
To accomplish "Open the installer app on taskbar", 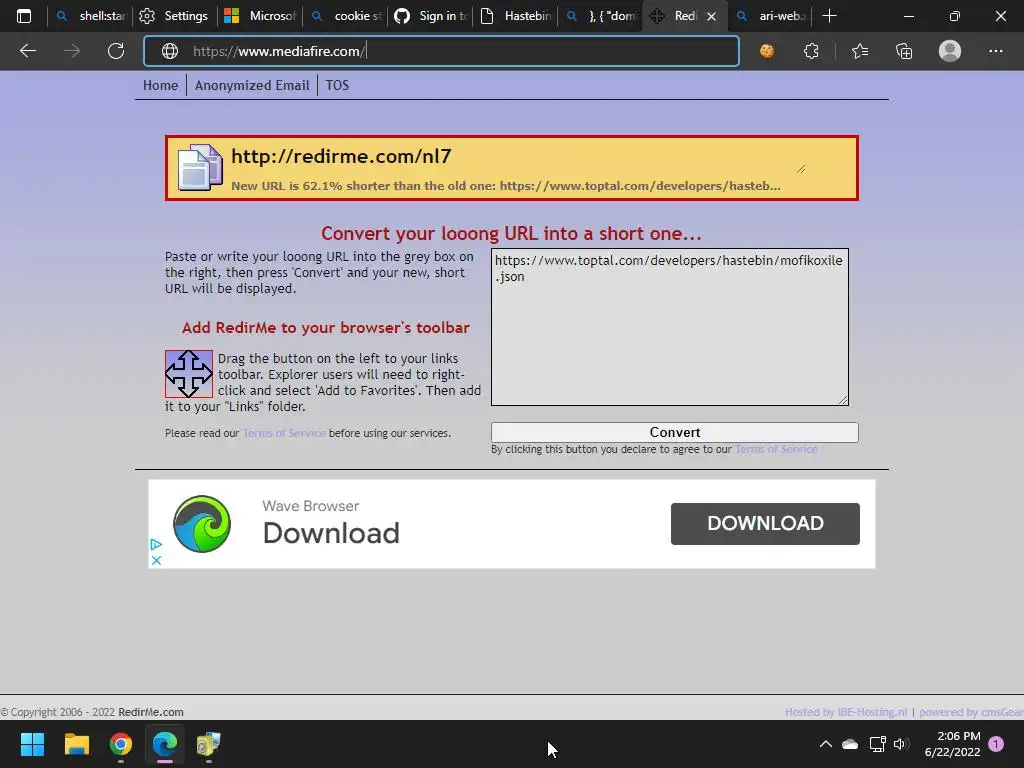I will 209,744.
